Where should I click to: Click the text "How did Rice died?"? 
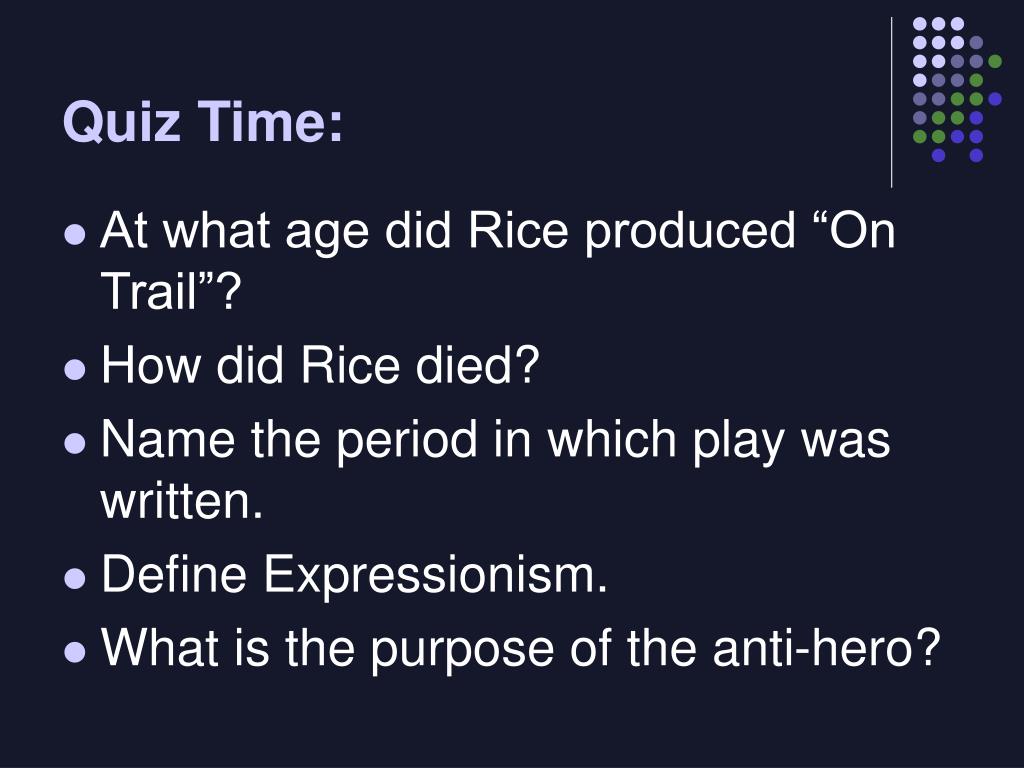click(321, 364)
